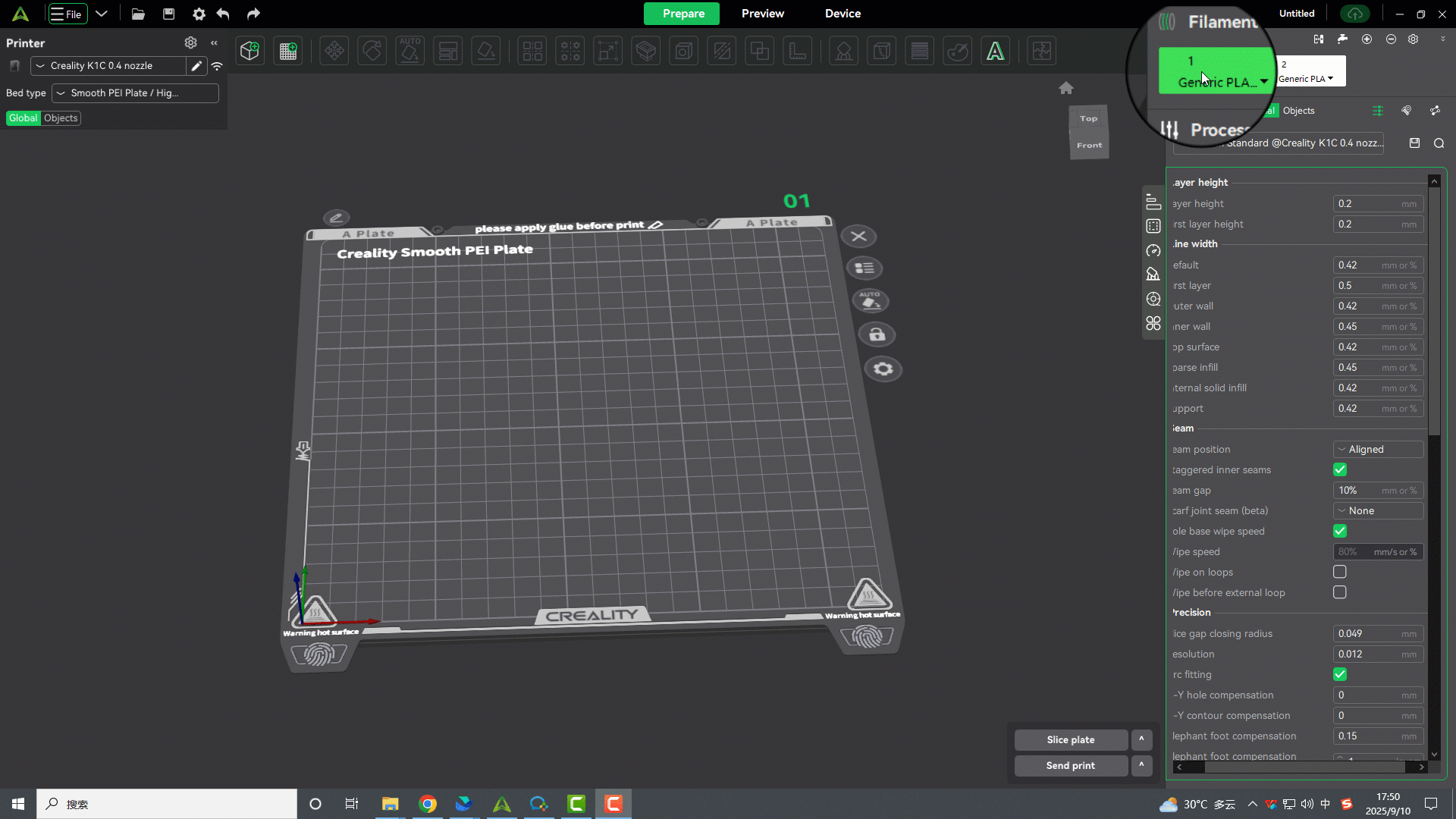Click Slice plate button
The image size is (1456, 819).
1070,739
